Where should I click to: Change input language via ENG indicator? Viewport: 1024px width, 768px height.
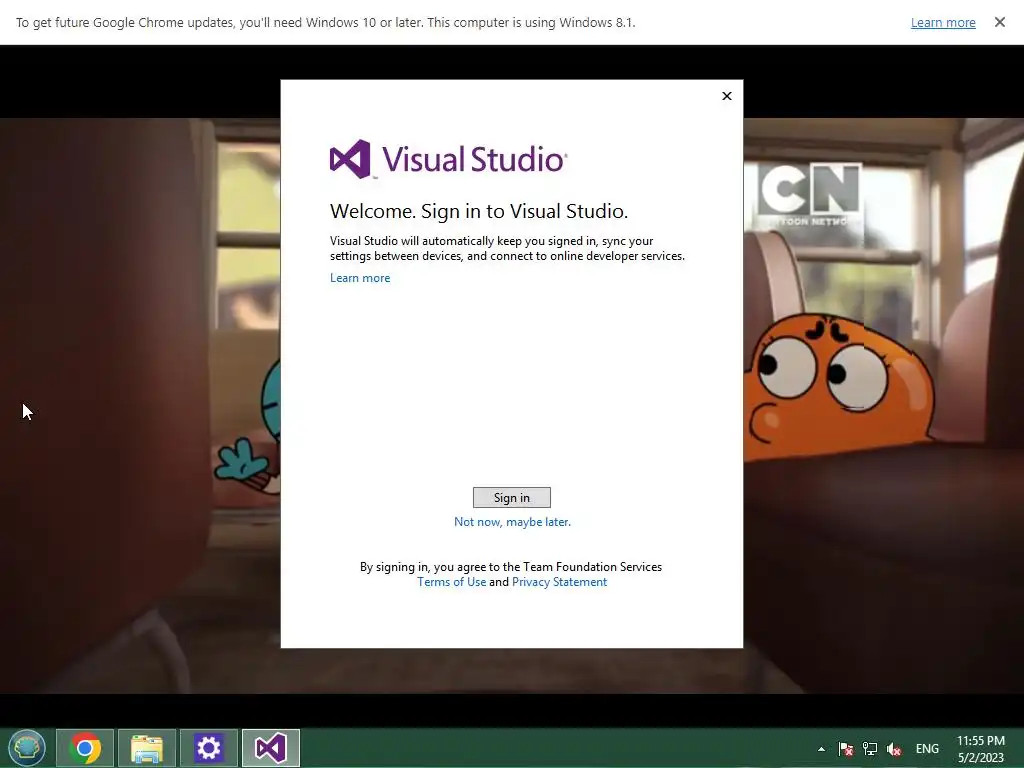(927, 749)
